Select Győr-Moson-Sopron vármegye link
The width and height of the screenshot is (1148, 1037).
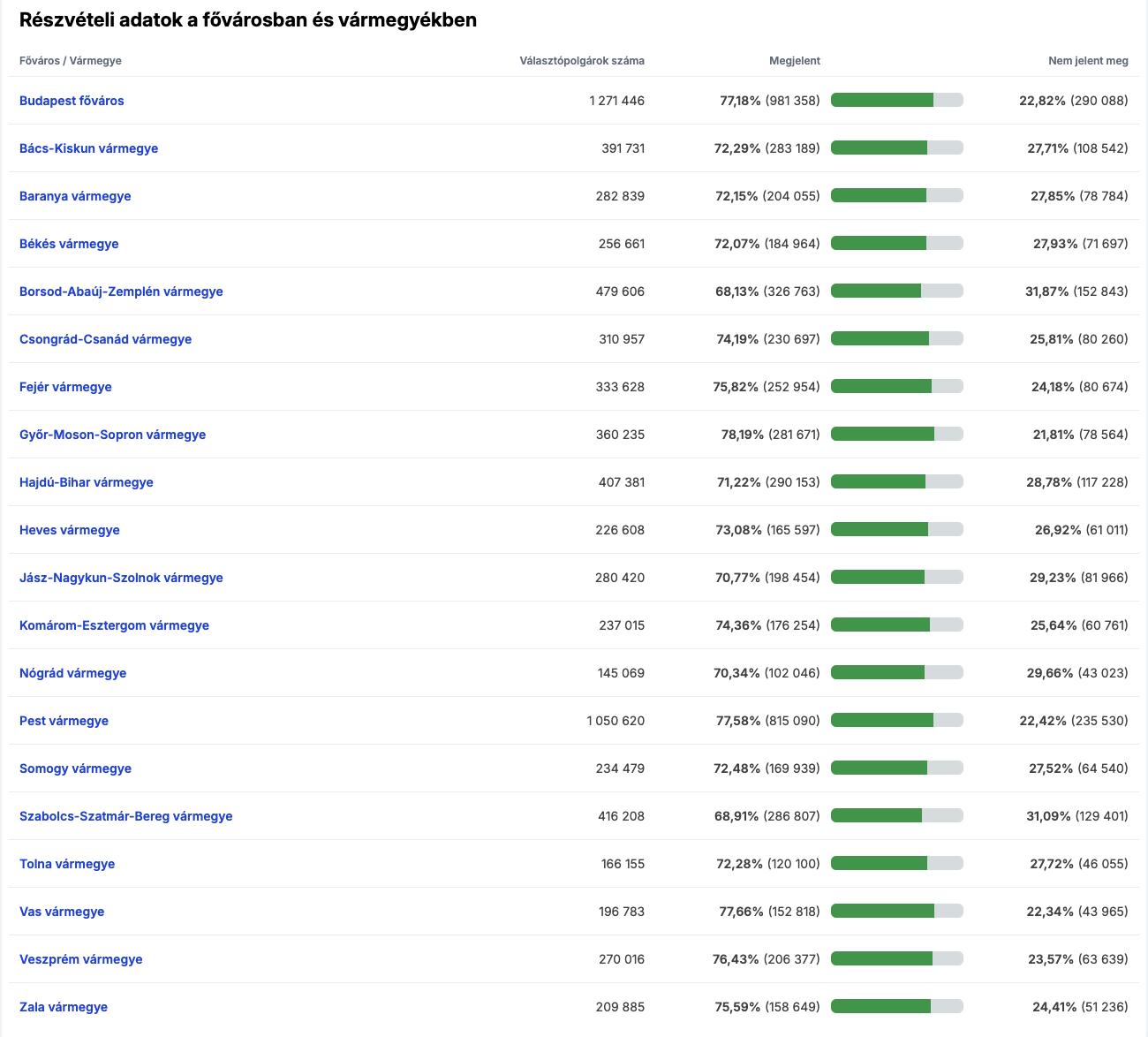tap(112, 435)
